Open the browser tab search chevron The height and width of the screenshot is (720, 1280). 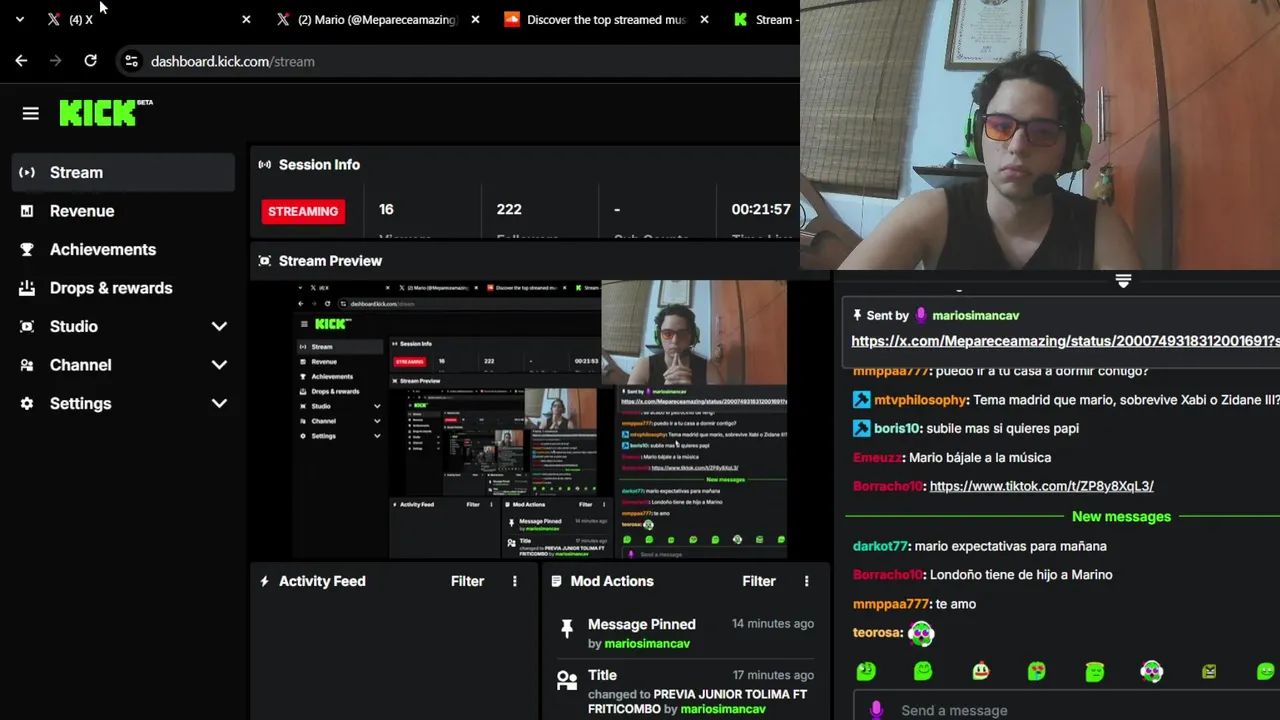(19, 19)
